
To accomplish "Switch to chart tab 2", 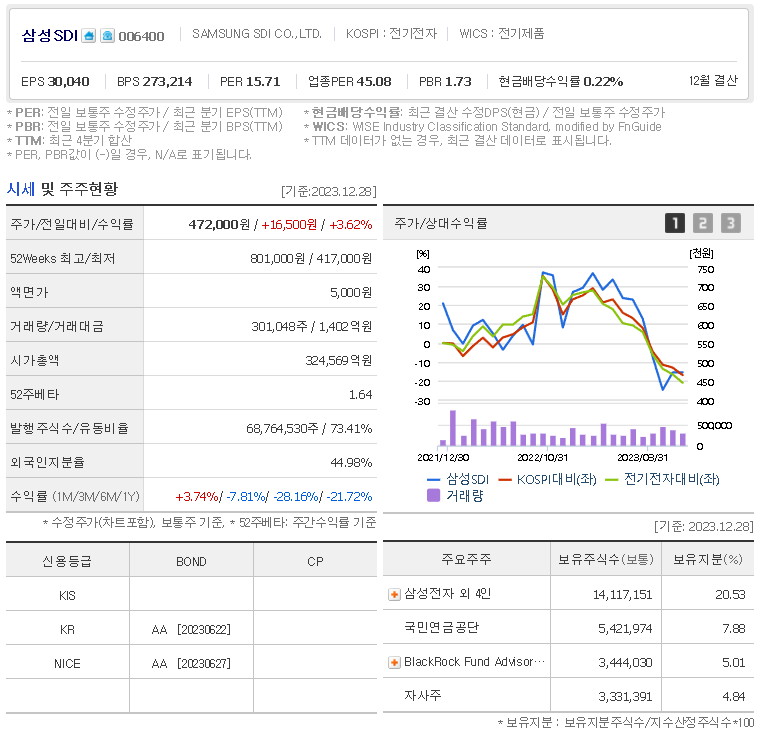I will pos(702,223).
